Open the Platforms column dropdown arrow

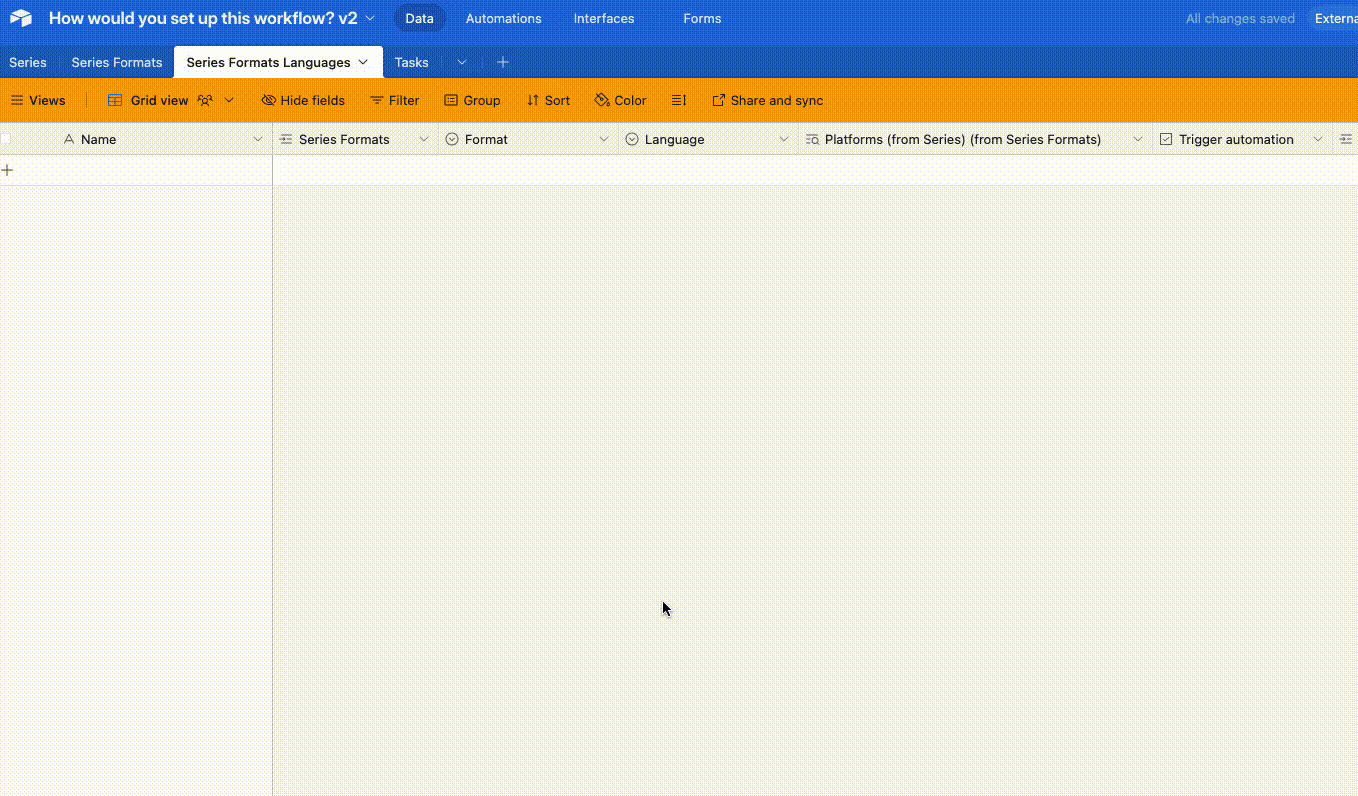point(1138,139)
